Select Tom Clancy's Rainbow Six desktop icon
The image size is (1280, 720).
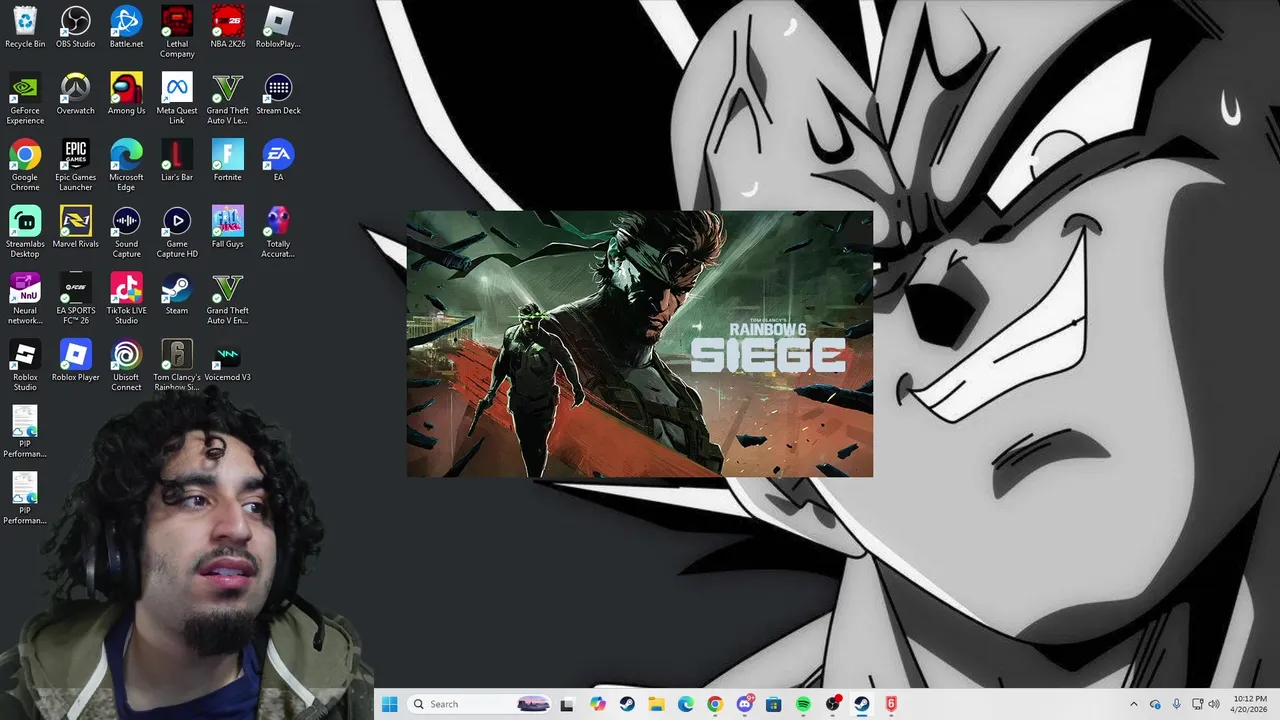177,365
